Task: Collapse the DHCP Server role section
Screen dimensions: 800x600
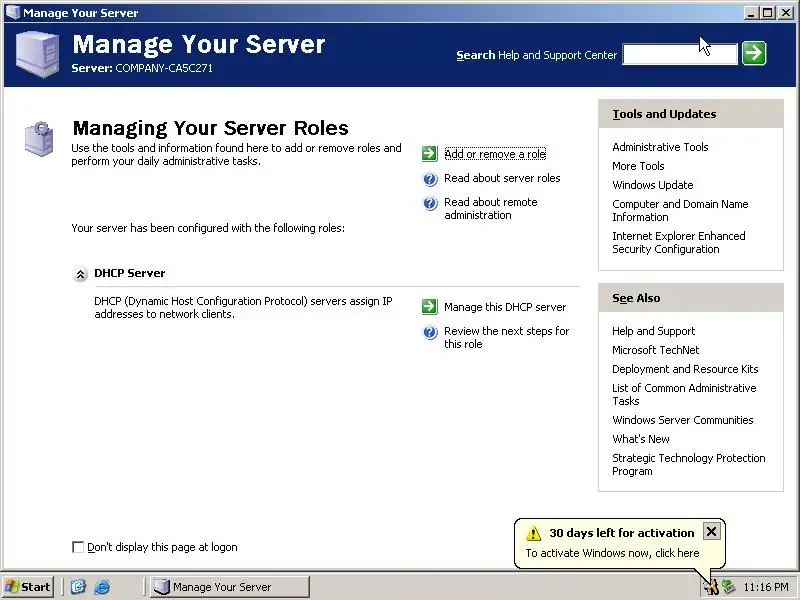Action: click(x=80, y=274)
